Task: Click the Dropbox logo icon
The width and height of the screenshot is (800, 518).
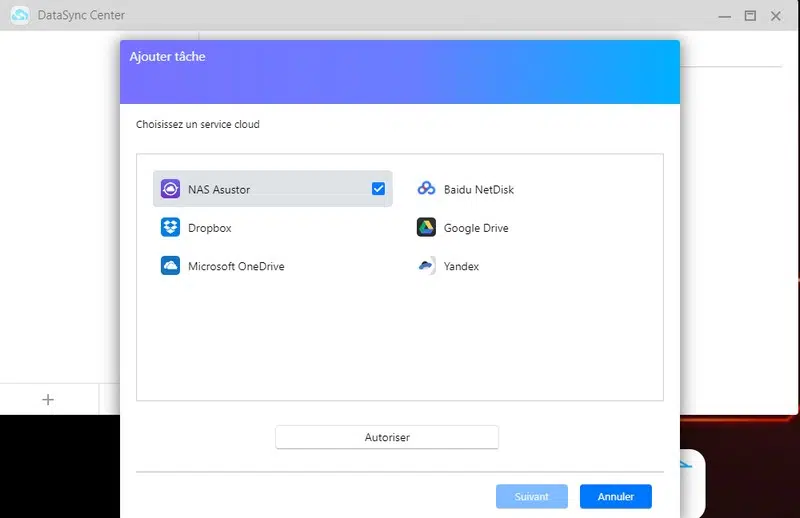Action: pos(170,228)
